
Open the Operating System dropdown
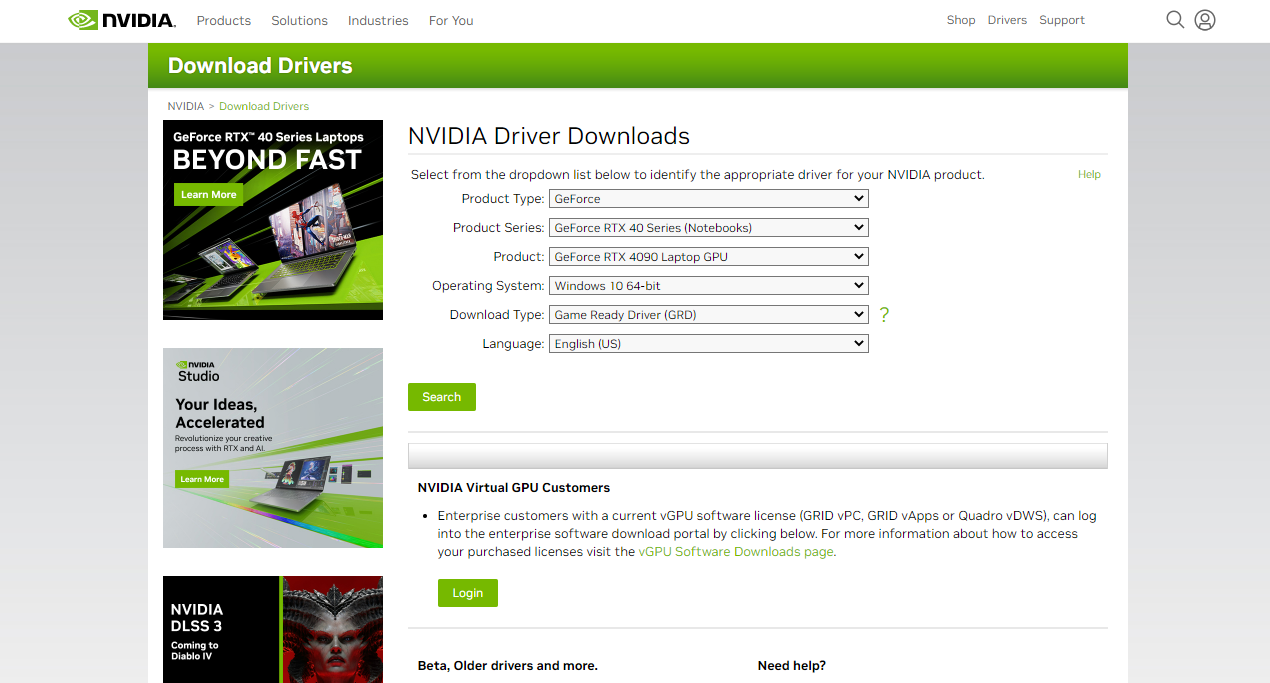(708, 285)
